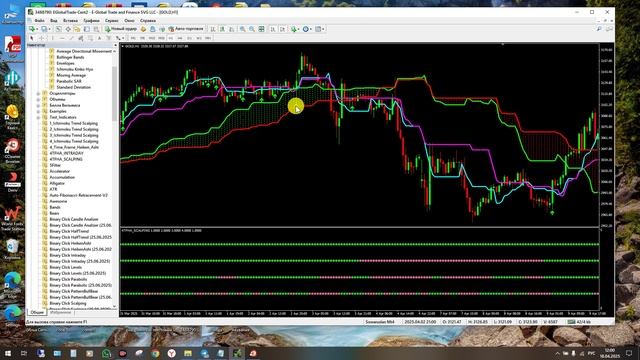The width and height of the screenshot is (640, 360).
Task: Zoom in on the chart
Action: [x=242, y=29]
